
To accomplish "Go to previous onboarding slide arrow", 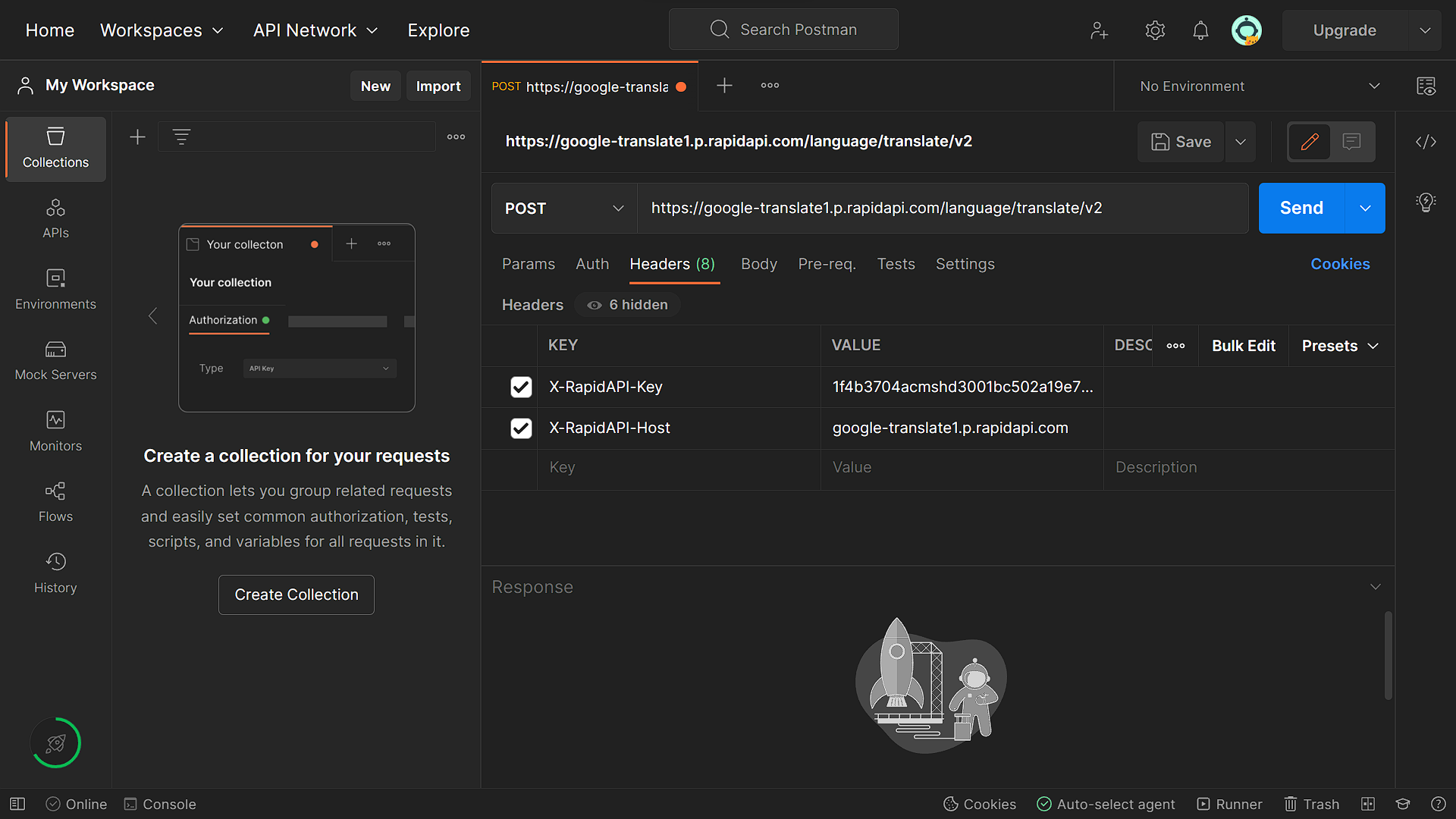I will pos(152,316).
